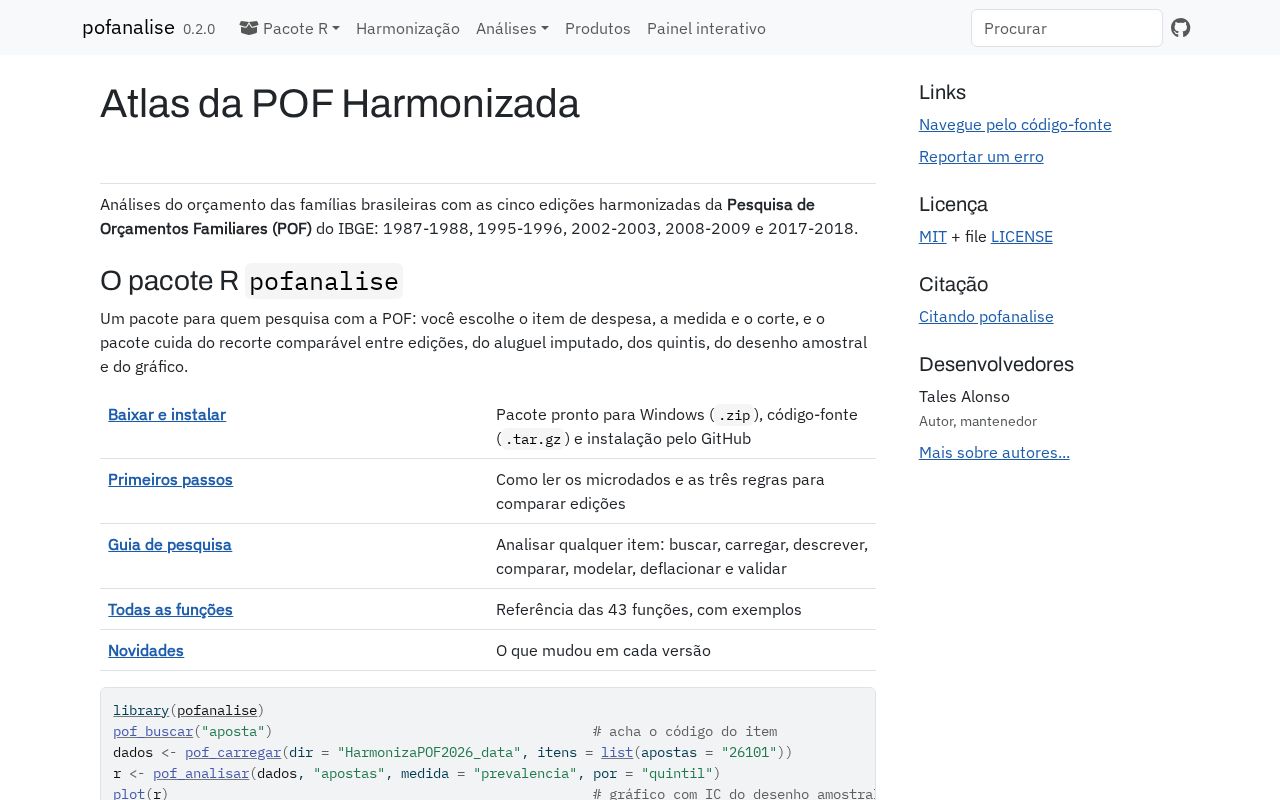Click the Licença sidebar heading

[x=953, y=204]
